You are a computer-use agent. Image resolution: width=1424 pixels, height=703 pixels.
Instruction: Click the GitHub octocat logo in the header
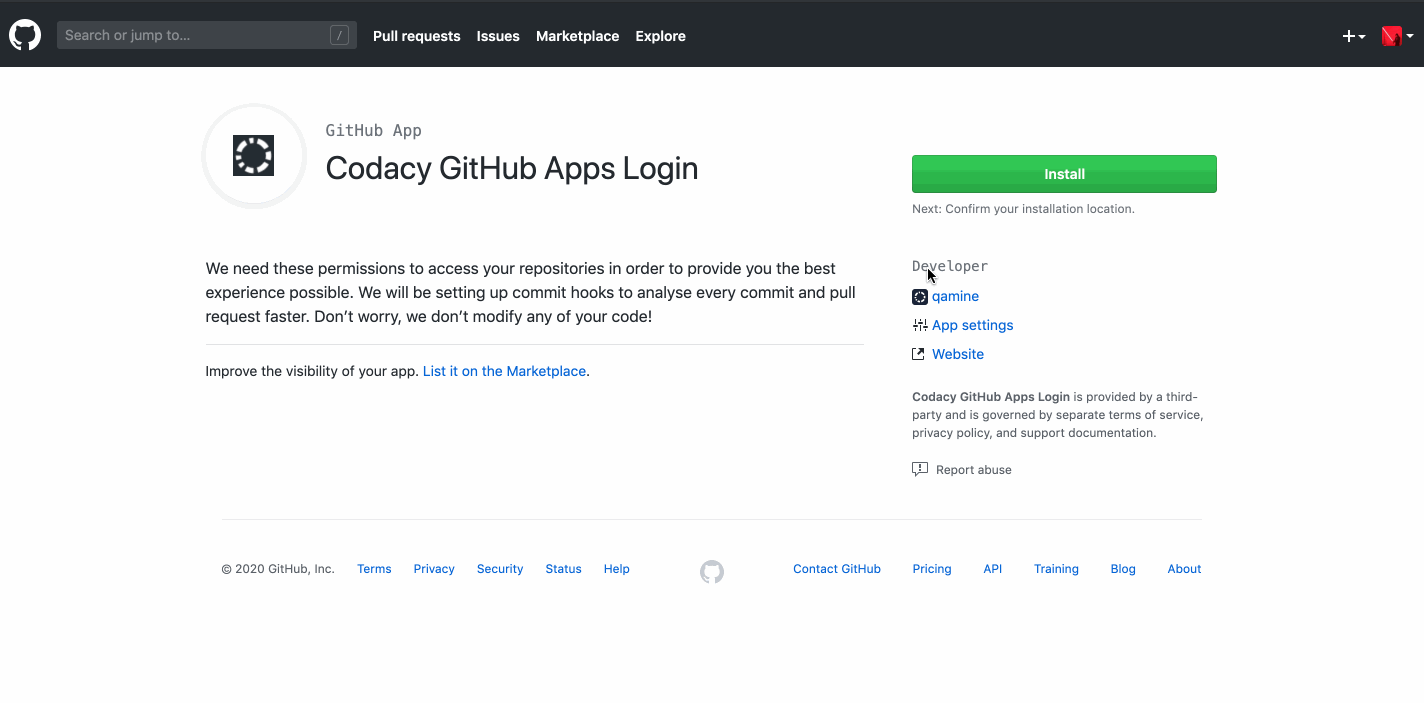click(x=24, y=35)
